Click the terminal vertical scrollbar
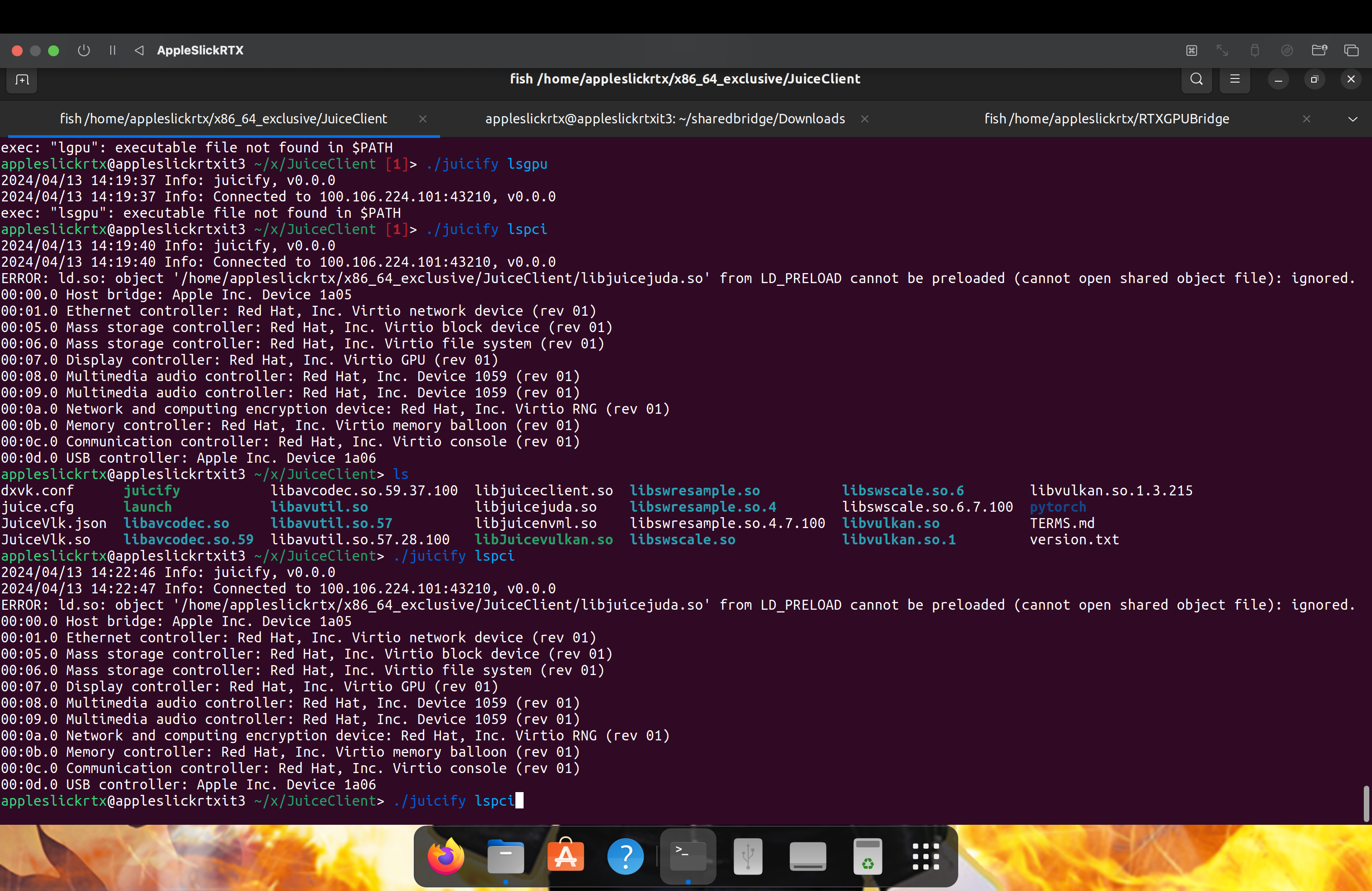 coord(1366,803)
